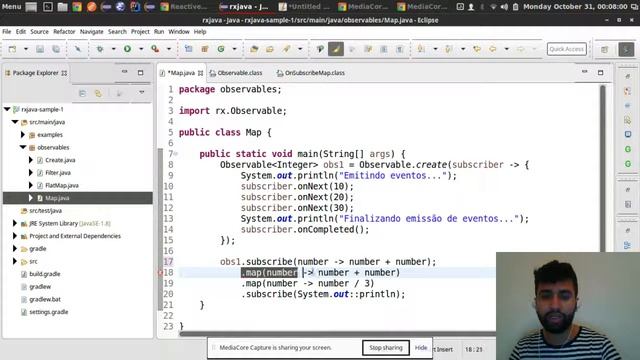The height and width of the screenshot is (360, 640).
Task: Click the error marker on line 18
Action: (x=160, y=272)
